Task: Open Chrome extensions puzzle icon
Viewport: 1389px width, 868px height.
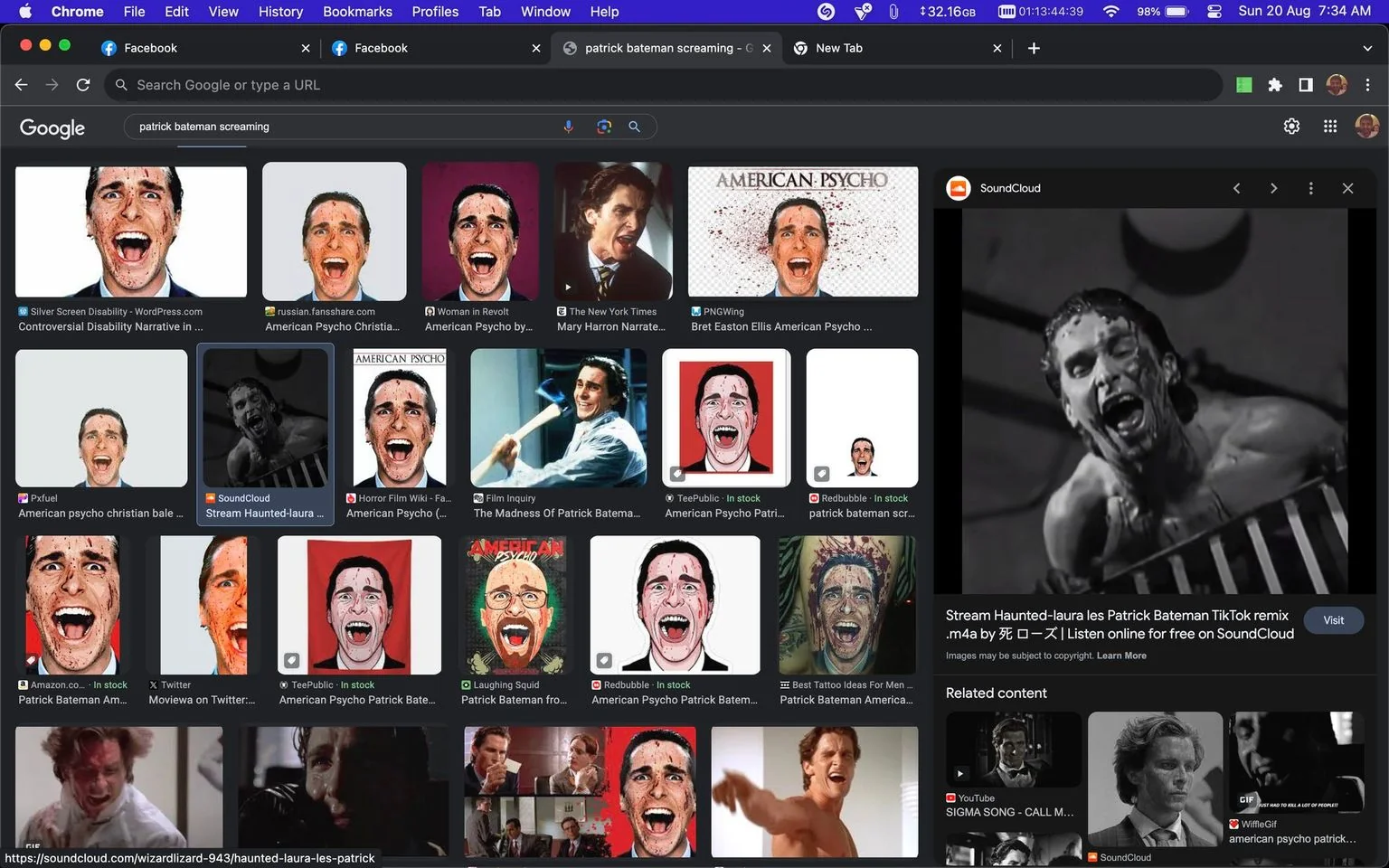Action: (x=1275, y=85)
